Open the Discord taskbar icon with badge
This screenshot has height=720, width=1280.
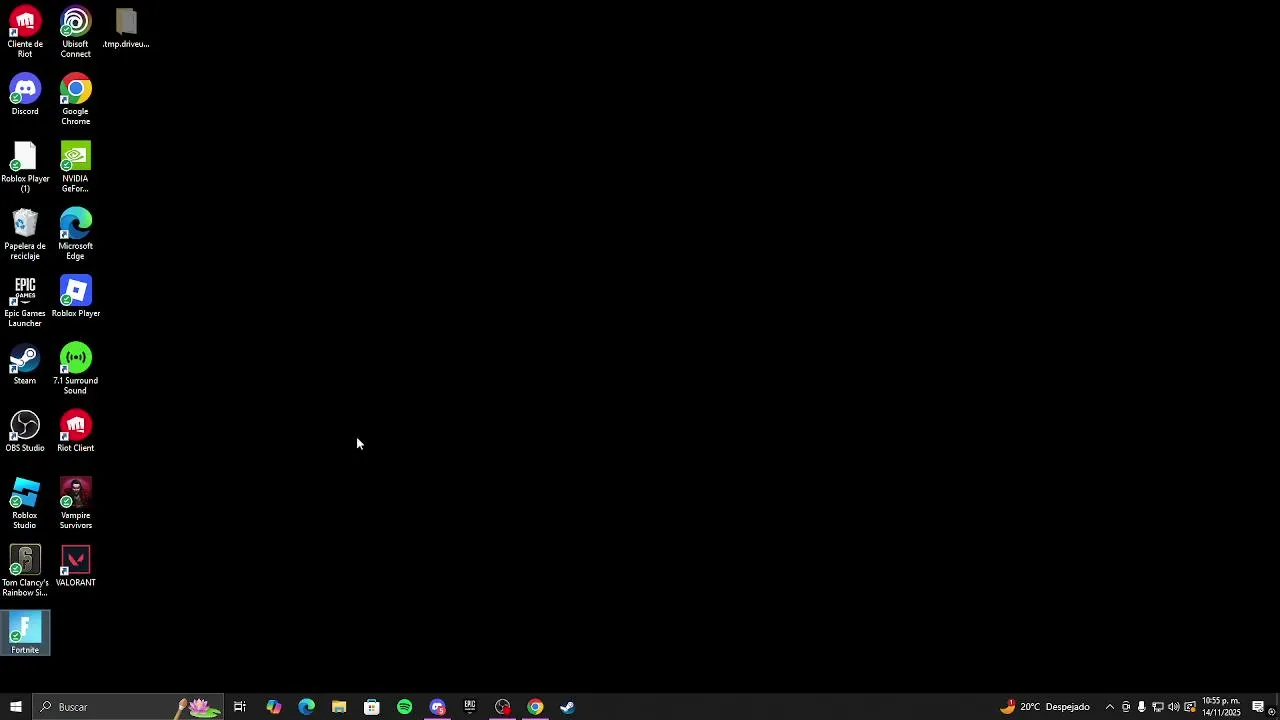(437, 707)
